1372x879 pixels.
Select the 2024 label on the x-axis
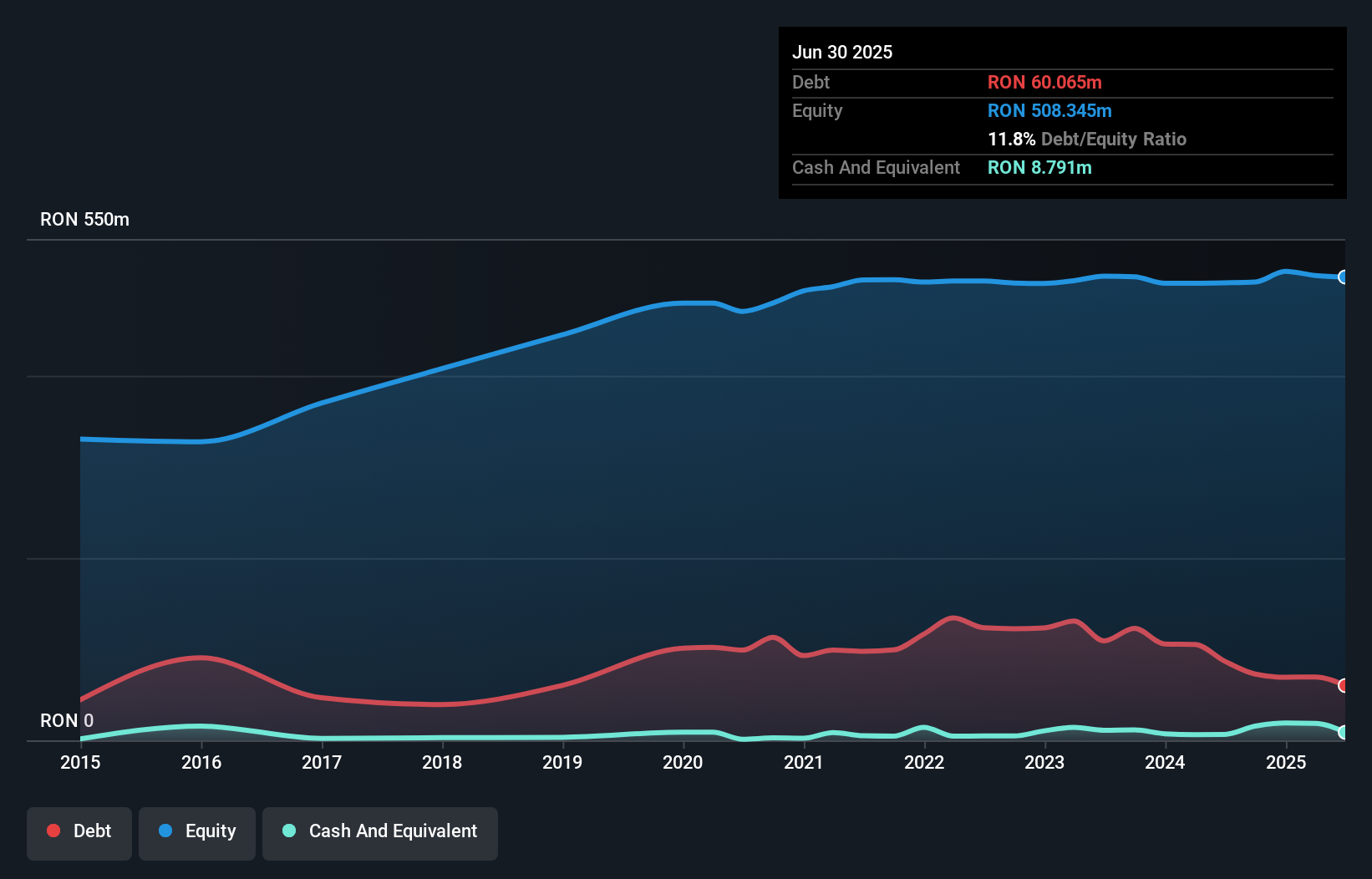click(1165, 762)
